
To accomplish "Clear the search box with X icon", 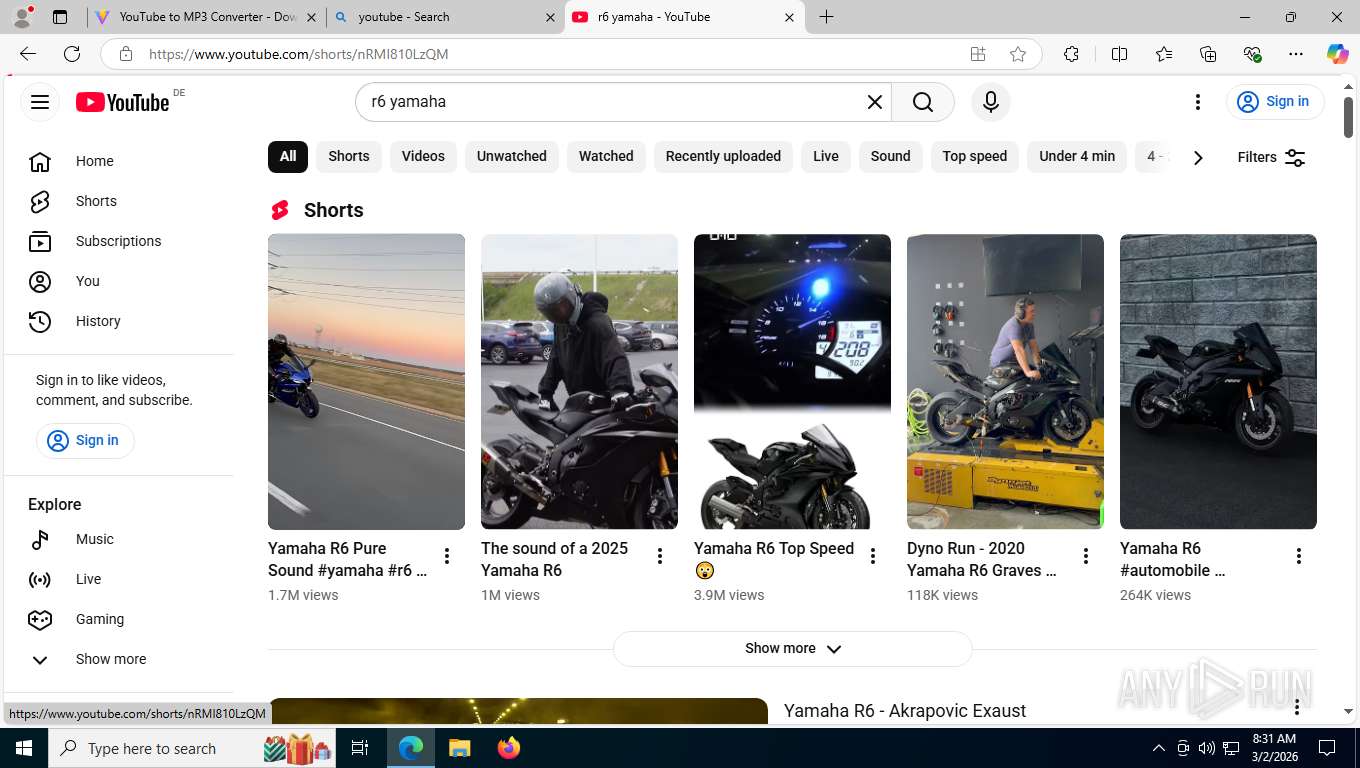I will 875,102.
